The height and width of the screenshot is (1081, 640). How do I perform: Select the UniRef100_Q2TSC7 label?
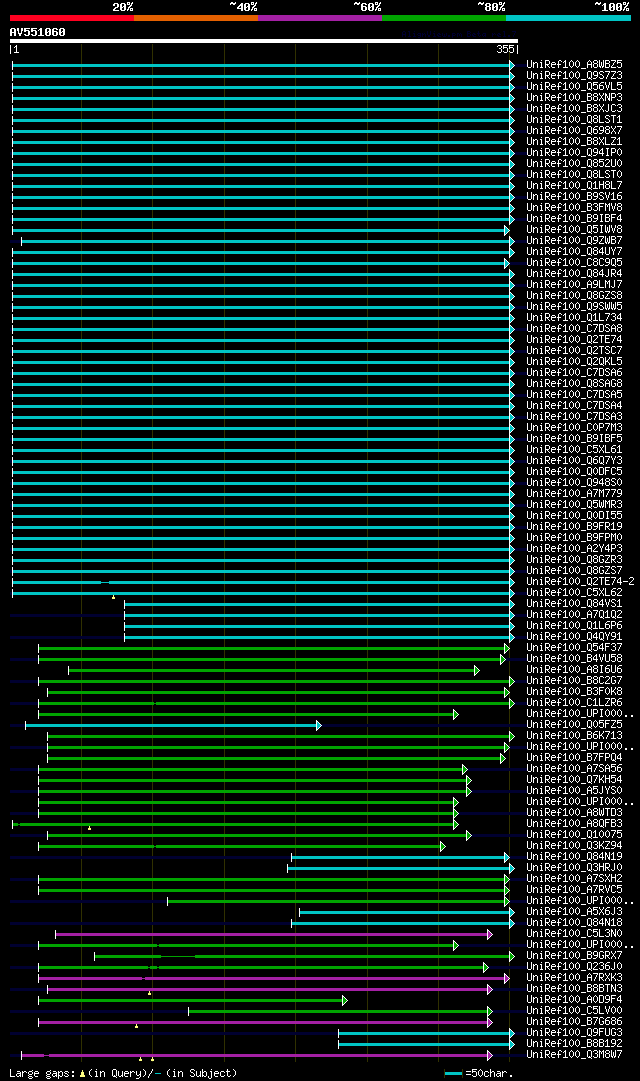pos(574,351)
